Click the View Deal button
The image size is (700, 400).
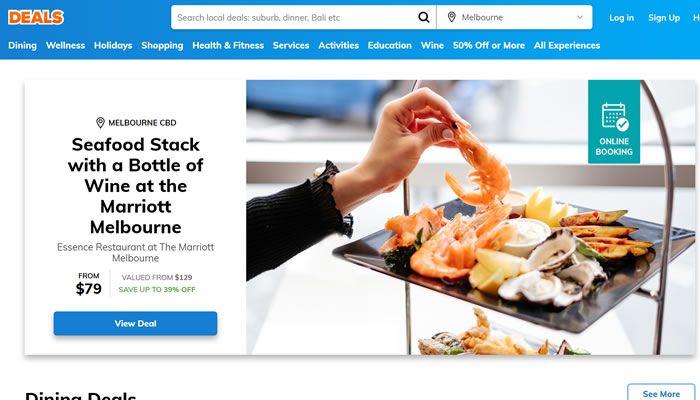[x=135, y=323]
